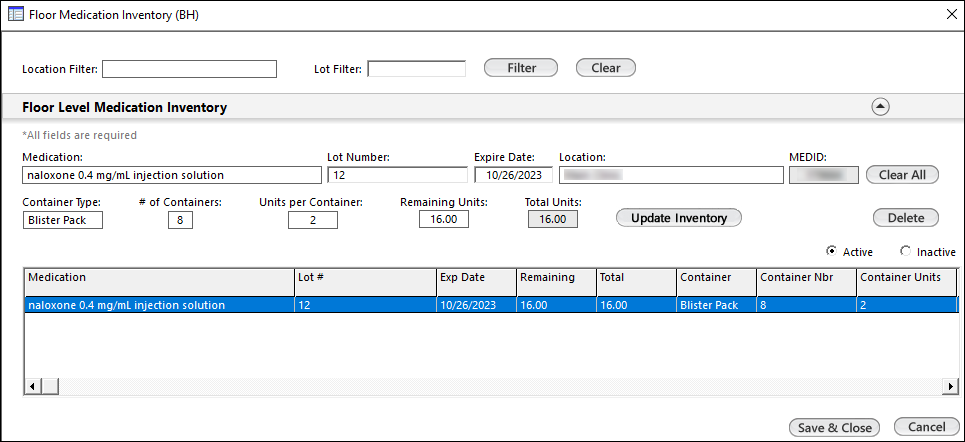
Task: Click the Clear All button
Action: point(902,175)
